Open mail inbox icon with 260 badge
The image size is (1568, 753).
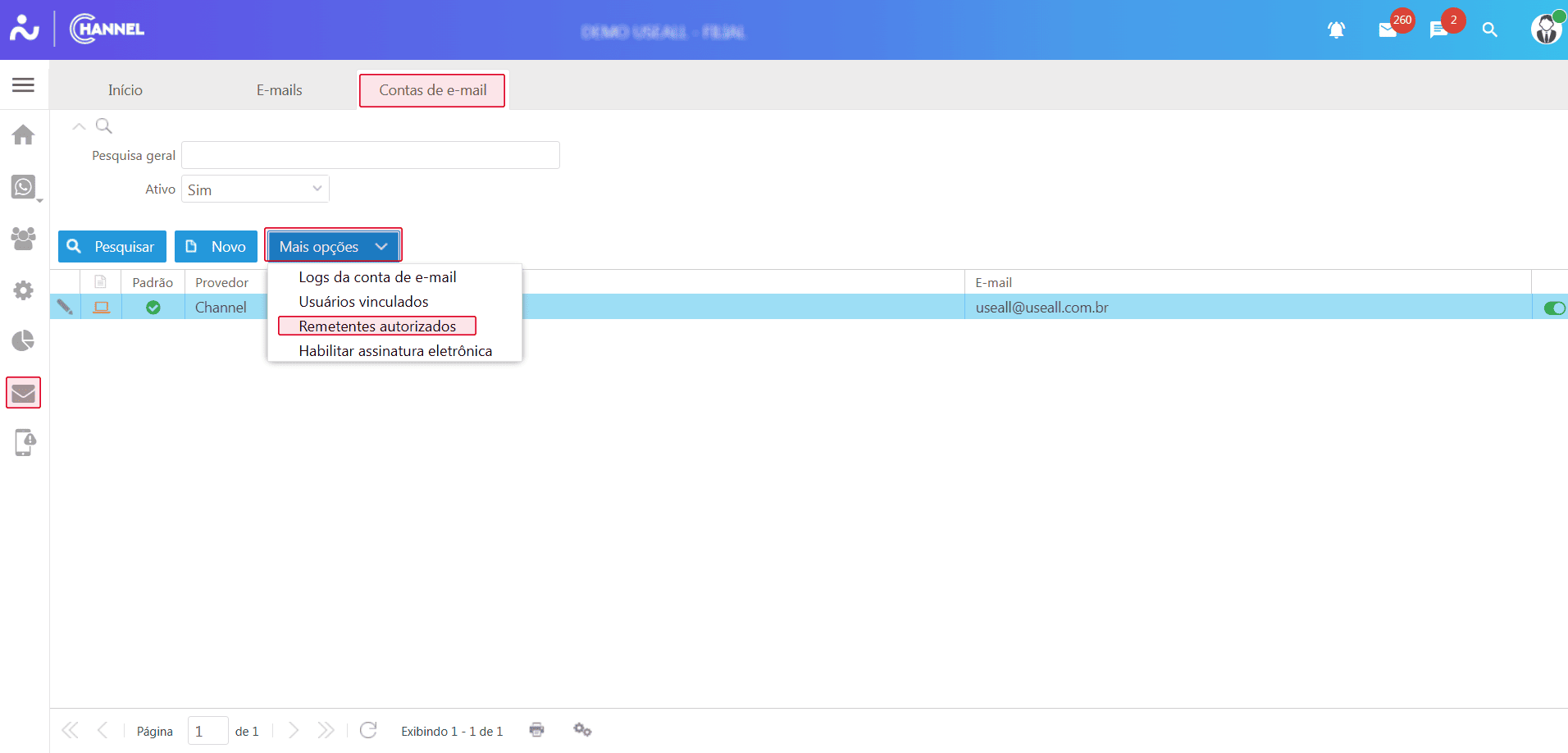(x=1388, y=30)
